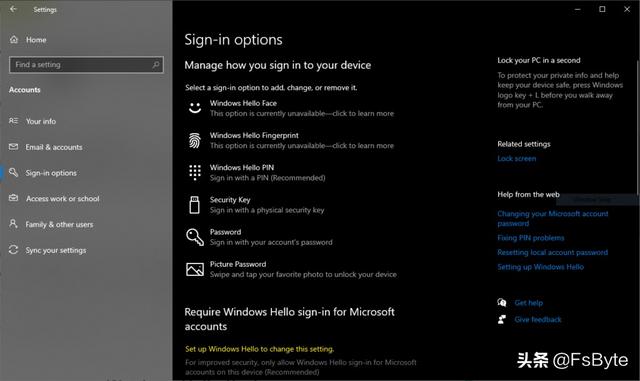Image resolution: width=640 pixels, height=381 pixels.
Task: Click the Security Key USB icon
Action: (195, 205)
